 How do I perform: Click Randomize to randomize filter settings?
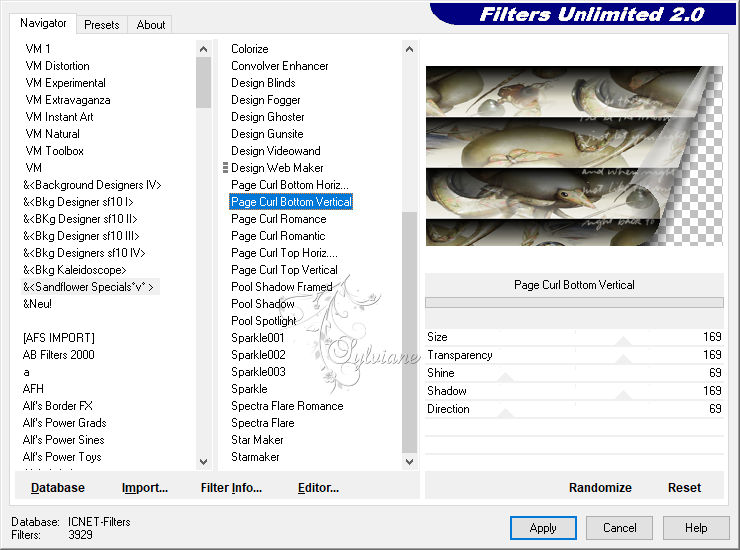pos(600,488)
